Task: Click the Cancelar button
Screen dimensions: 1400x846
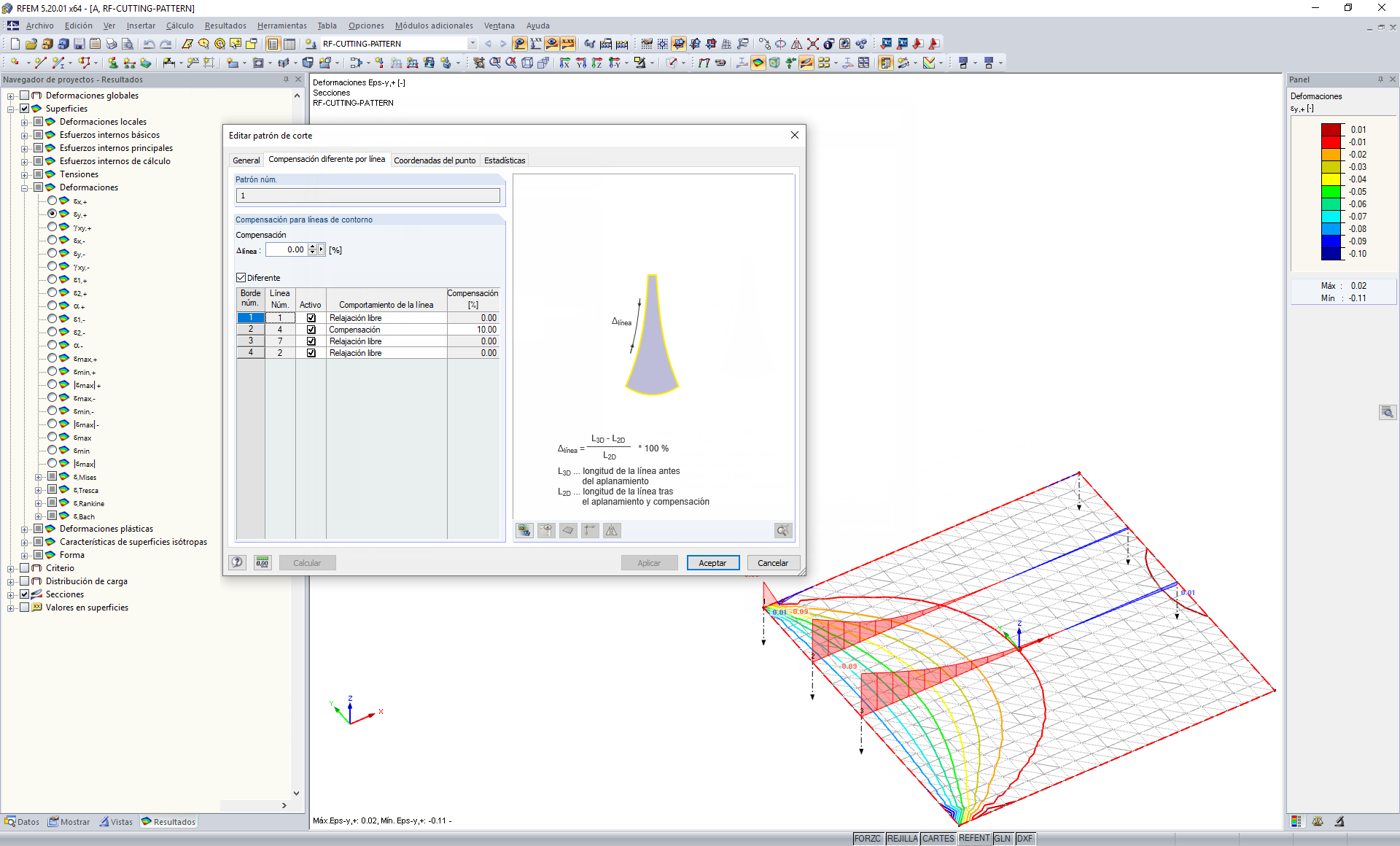Action: 772,563
